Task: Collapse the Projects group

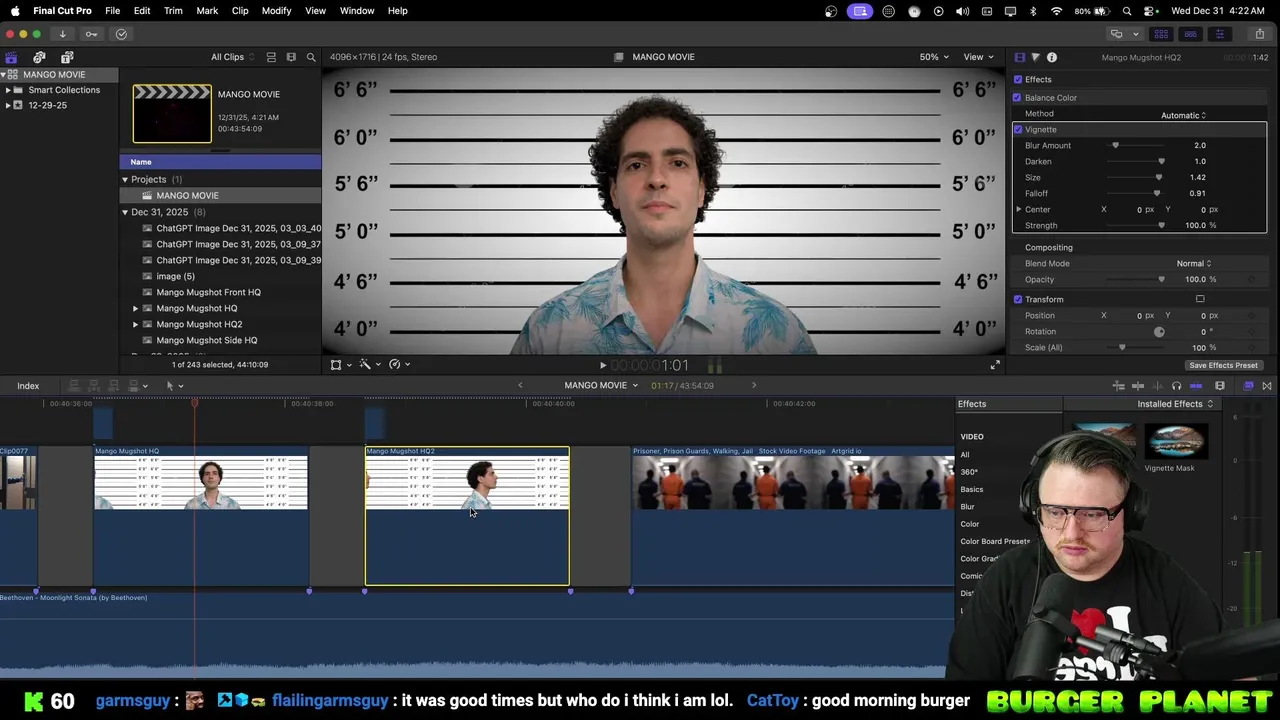Action: (x=125, y=180)
